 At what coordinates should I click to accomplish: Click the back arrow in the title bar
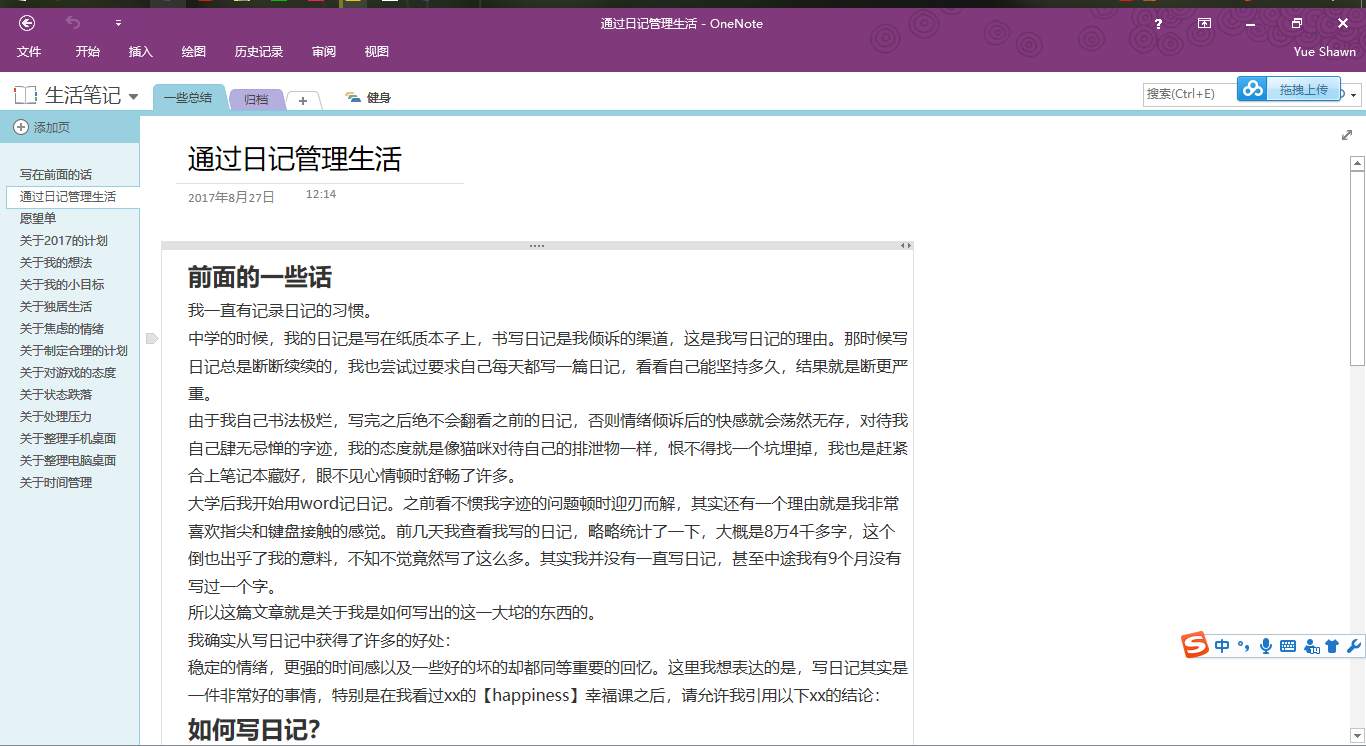[27, 23]
